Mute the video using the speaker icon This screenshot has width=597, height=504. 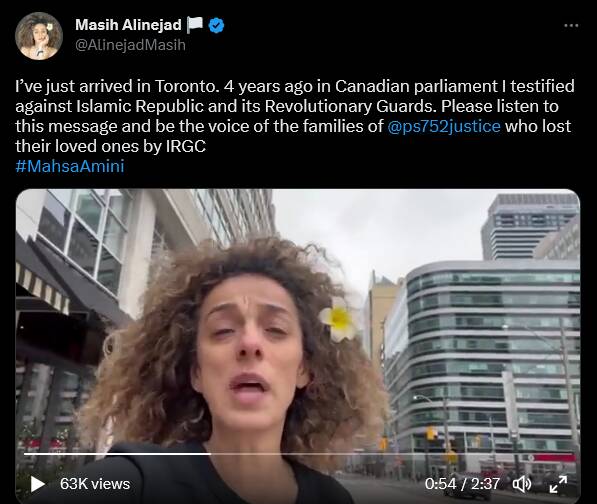coord(522,484)
